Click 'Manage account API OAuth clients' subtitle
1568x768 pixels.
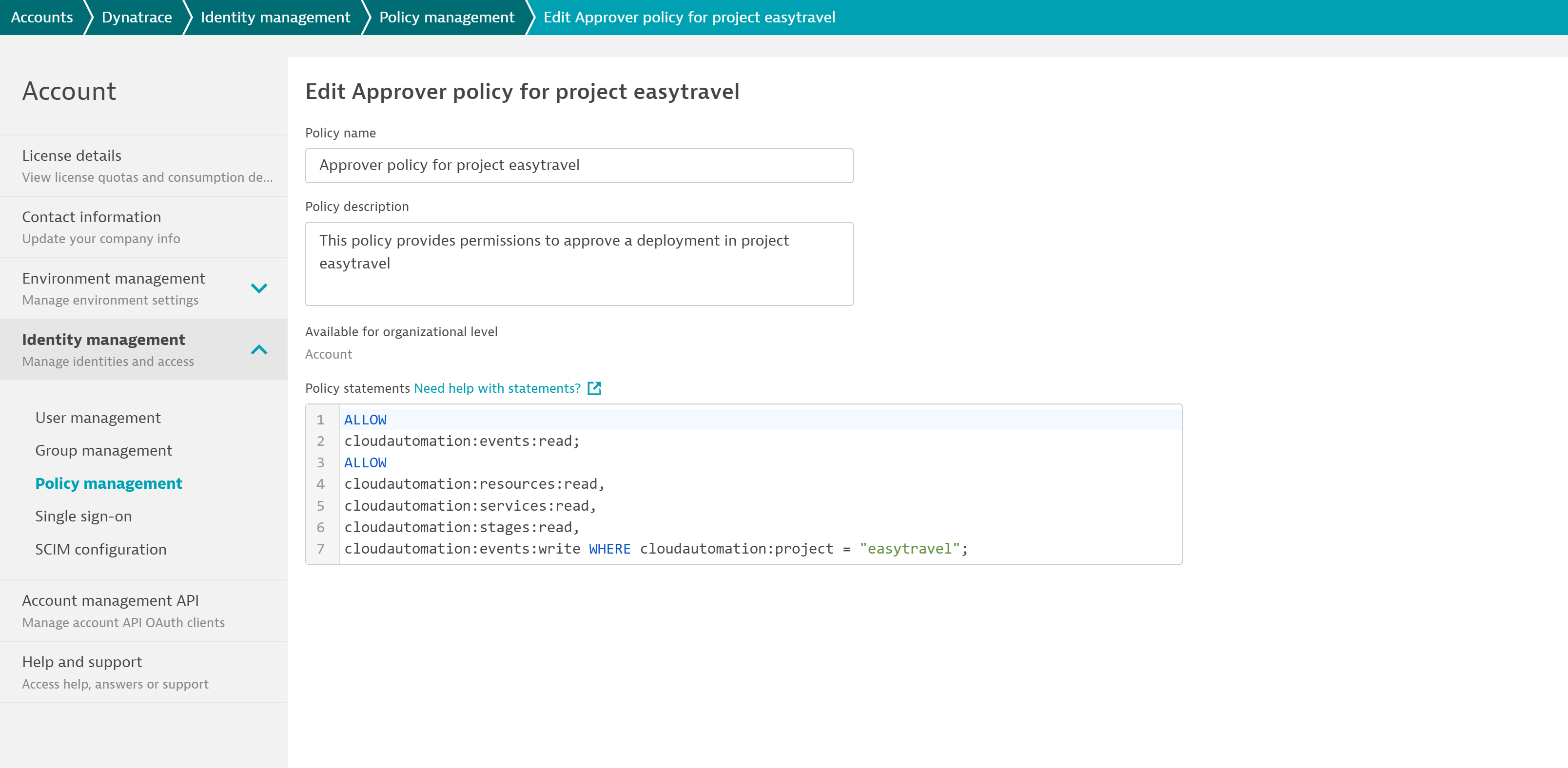[x=123, y=623]
